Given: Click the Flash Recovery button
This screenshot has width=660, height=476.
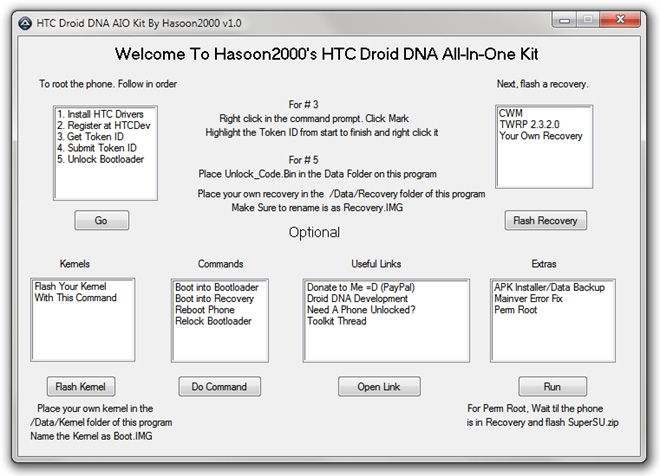Looking at the screenshot, I should pyautogui.click(x=546, y=220).
